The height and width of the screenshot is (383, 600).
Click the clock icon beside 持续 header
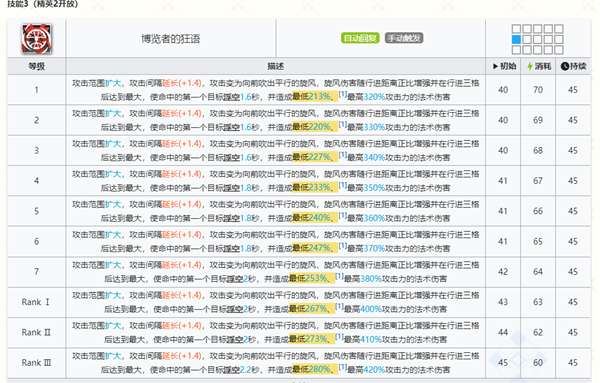coord(565,67)
